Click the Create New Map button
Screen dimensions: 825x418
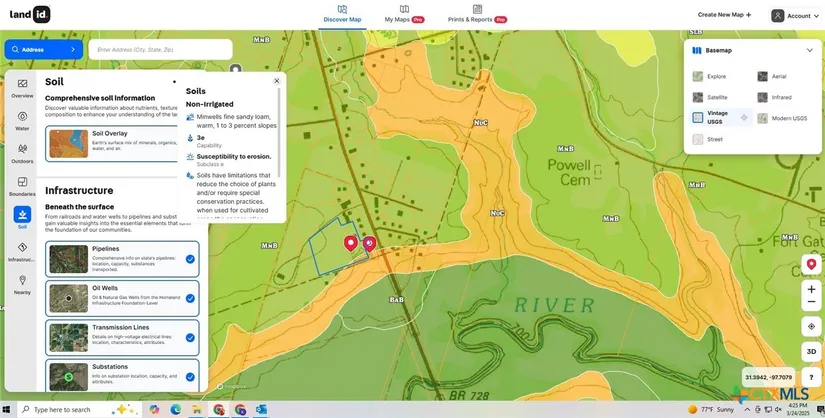(724, 15)
